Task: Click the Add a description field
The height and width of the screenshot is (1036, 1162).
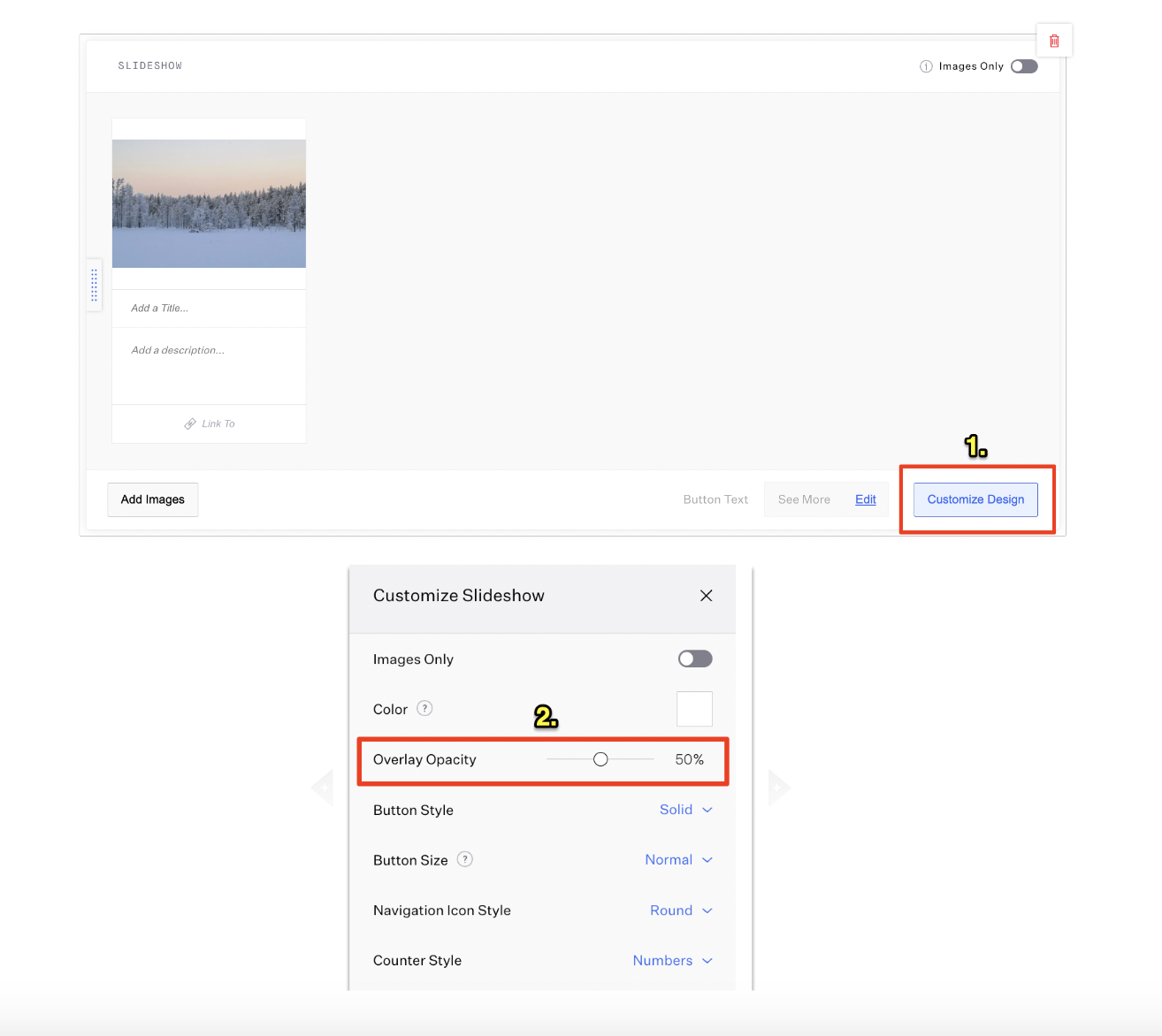Action: pos(209,366)
